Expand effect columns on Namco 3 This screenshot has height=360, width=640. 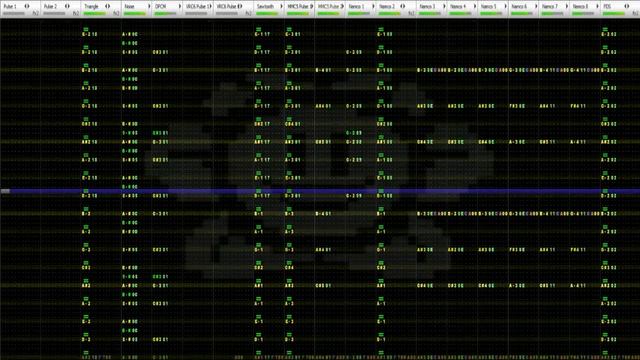pos(444,6)
